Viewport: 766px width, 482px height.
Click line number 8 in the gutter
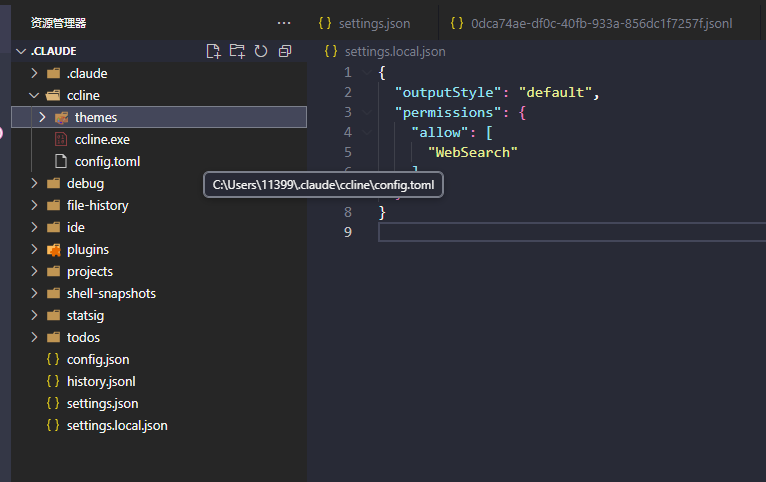point(348,212)
